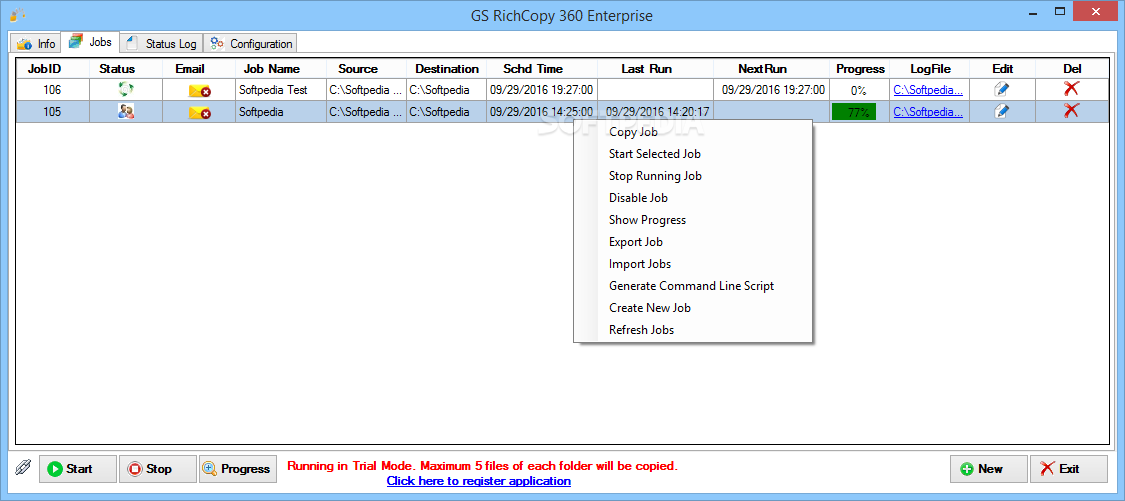The height and width of the screenshot is (501, 1125).
Task: Click the job ID cell '105'
Action: pyautogui.click(x=52, y=112)
